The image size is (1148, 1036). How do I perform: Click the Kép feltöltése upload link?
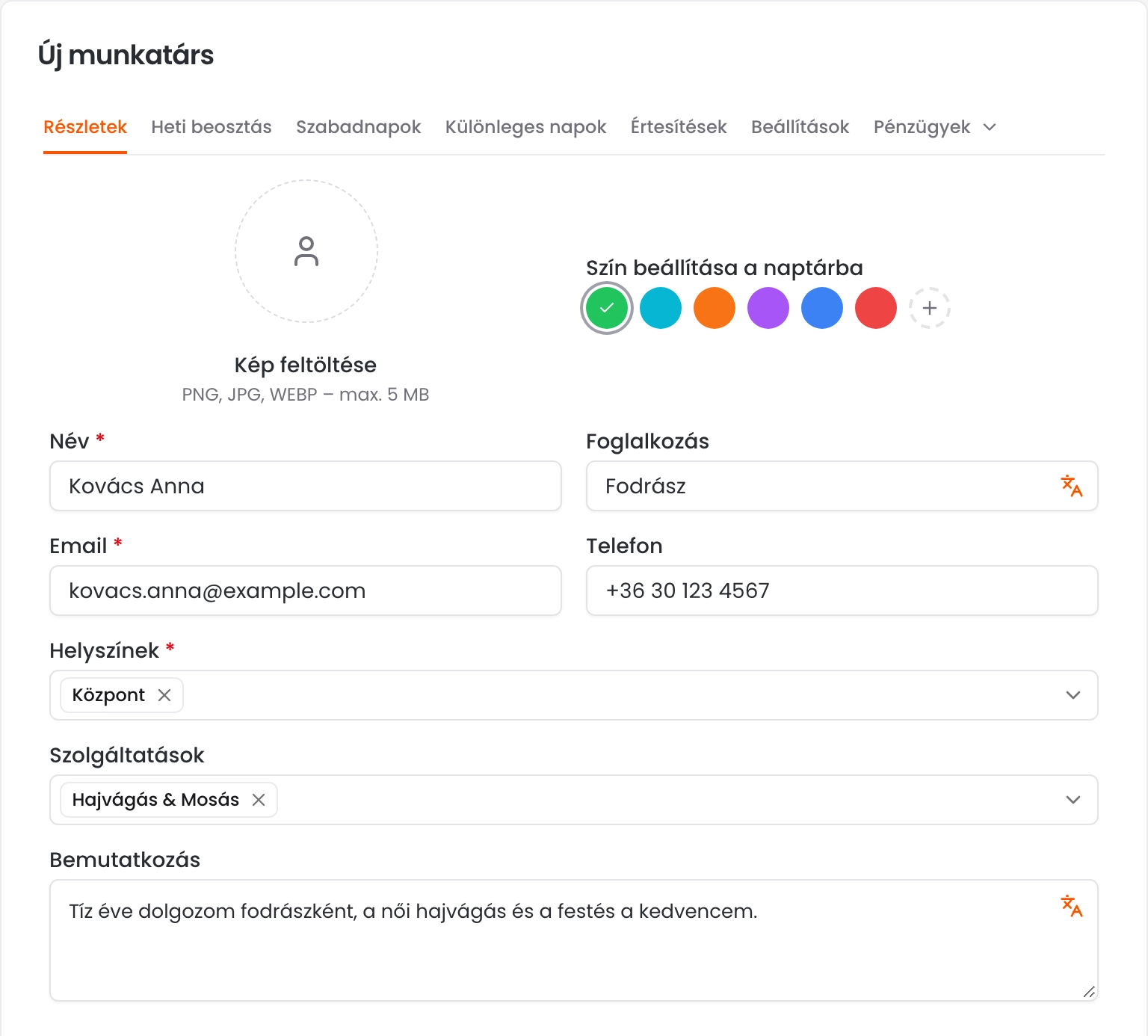click(306, 365)
